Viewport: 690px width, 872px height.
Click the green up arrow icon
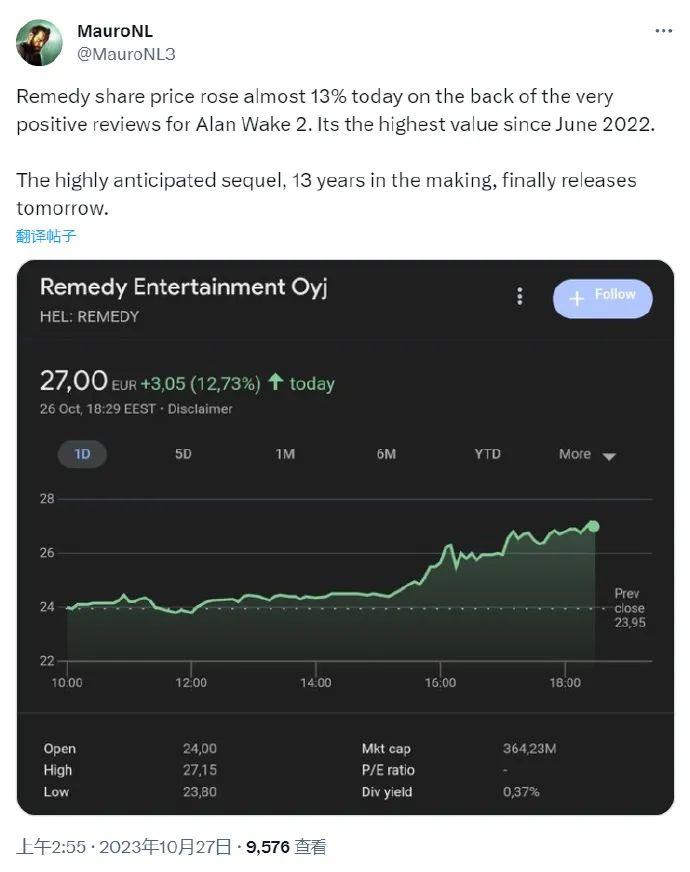click(x=275, y=382)
